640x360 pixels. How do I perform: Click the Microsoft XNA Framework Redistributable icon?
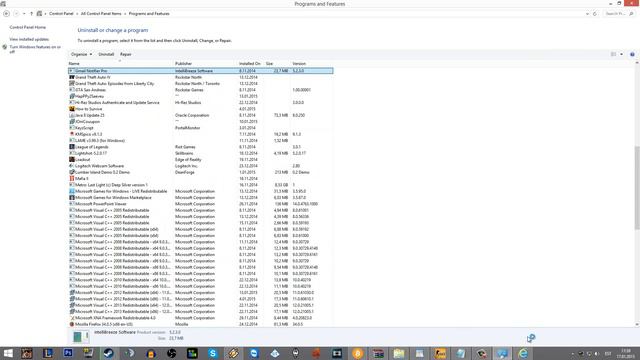coord(72,318)
